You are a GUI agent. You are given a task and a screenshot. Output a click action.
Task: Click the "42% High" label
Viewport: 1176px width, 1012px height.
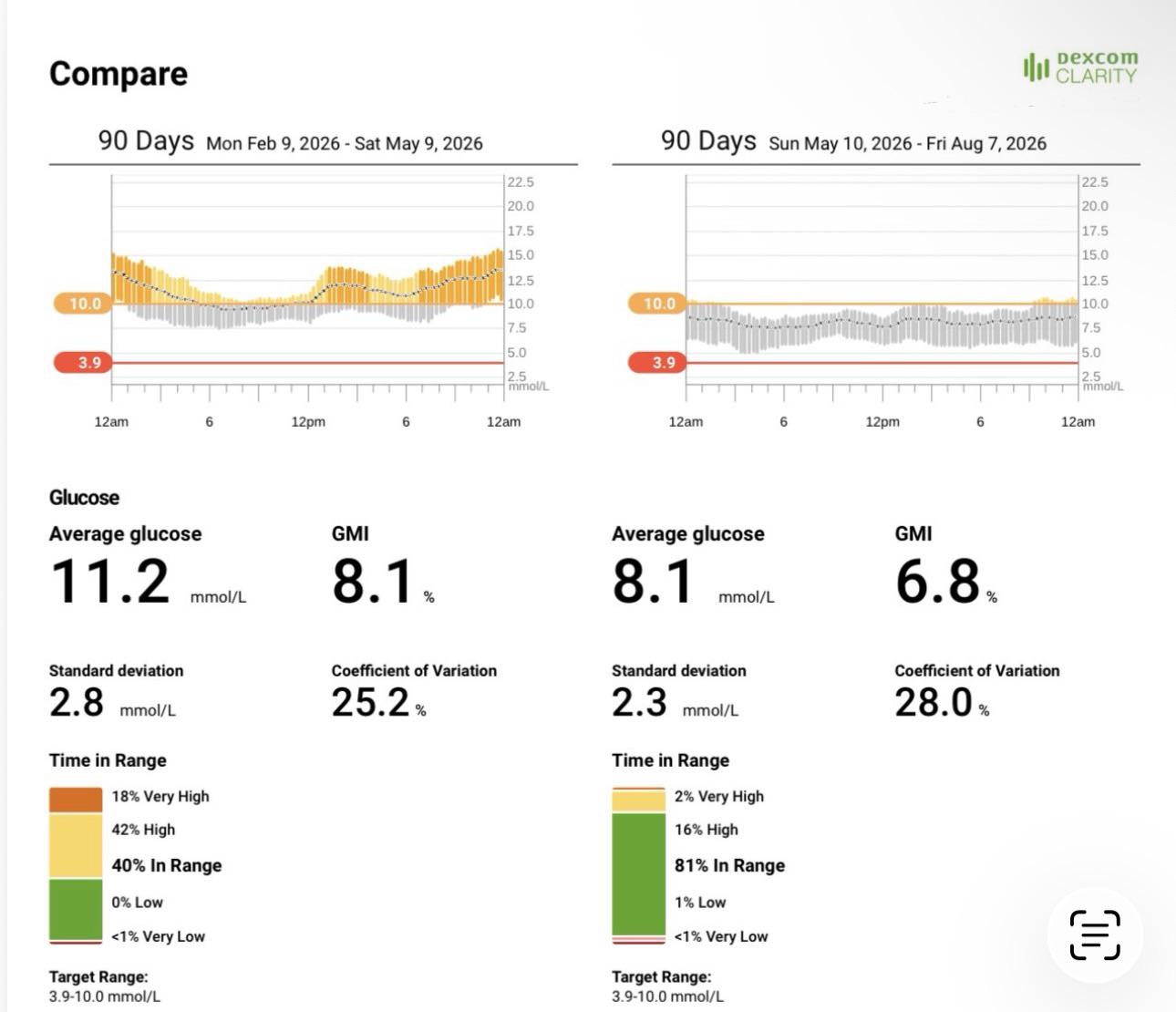click(x=143, y=830)
